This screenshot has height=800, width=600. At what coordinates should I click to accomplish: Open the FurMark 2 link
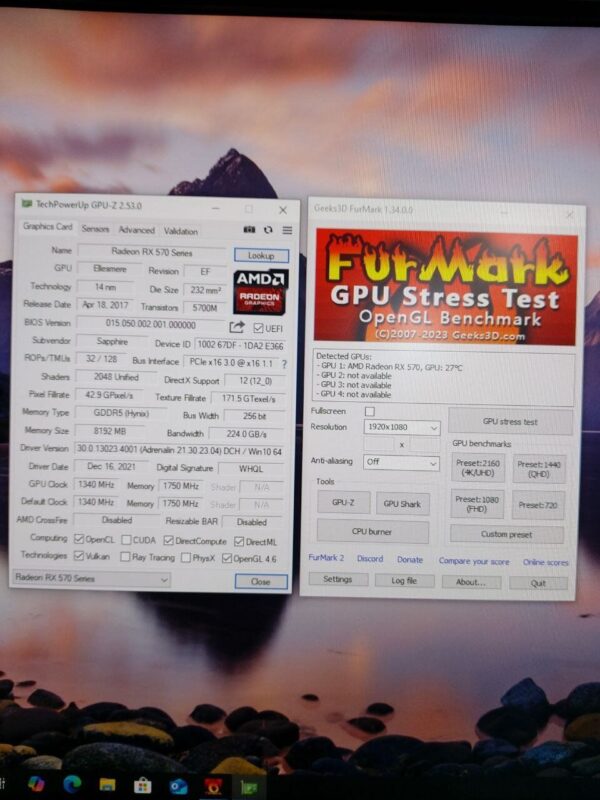pos(326,558)
